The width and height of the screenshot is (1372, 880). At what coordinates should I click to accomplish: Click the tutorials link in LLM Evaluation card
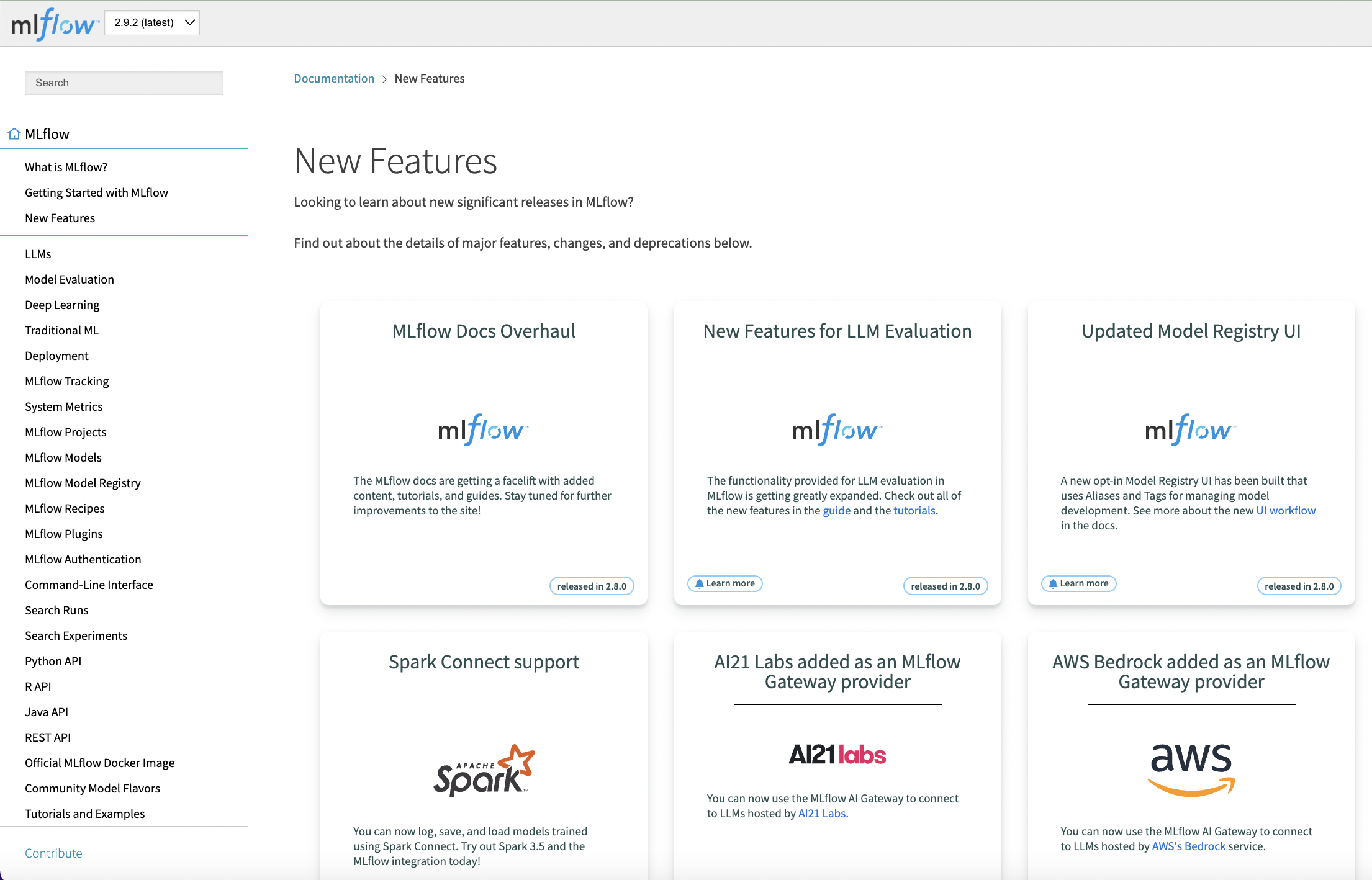pos(914,510)
